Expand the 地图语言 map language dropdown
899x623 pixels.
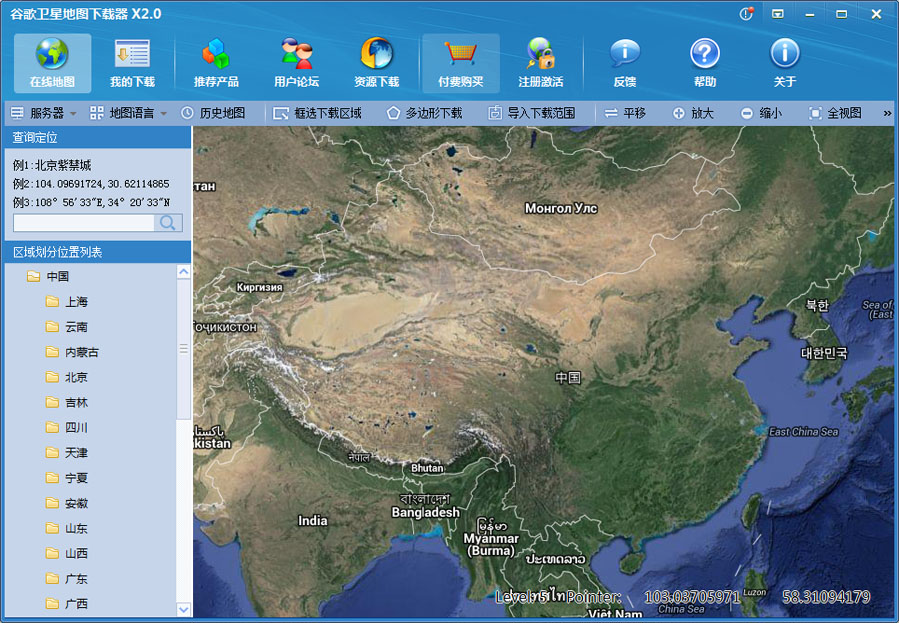tap(129, 114)
